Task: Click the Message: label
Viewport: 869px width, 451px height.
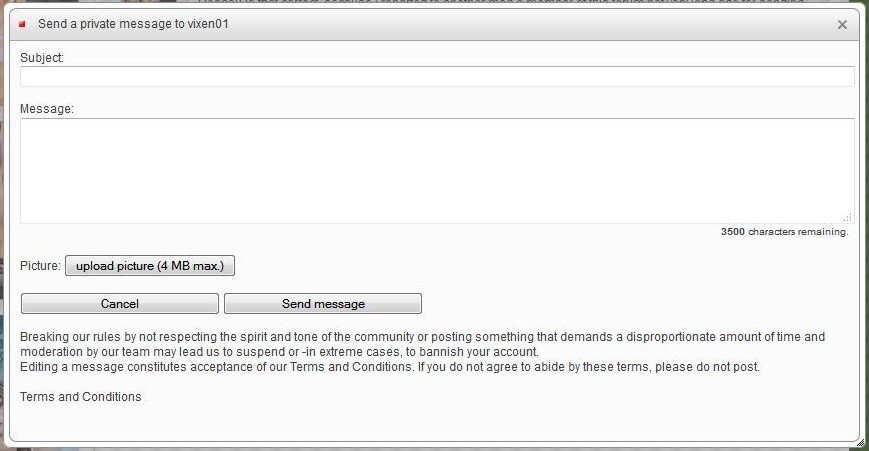Action: click(x=47, y=108)
